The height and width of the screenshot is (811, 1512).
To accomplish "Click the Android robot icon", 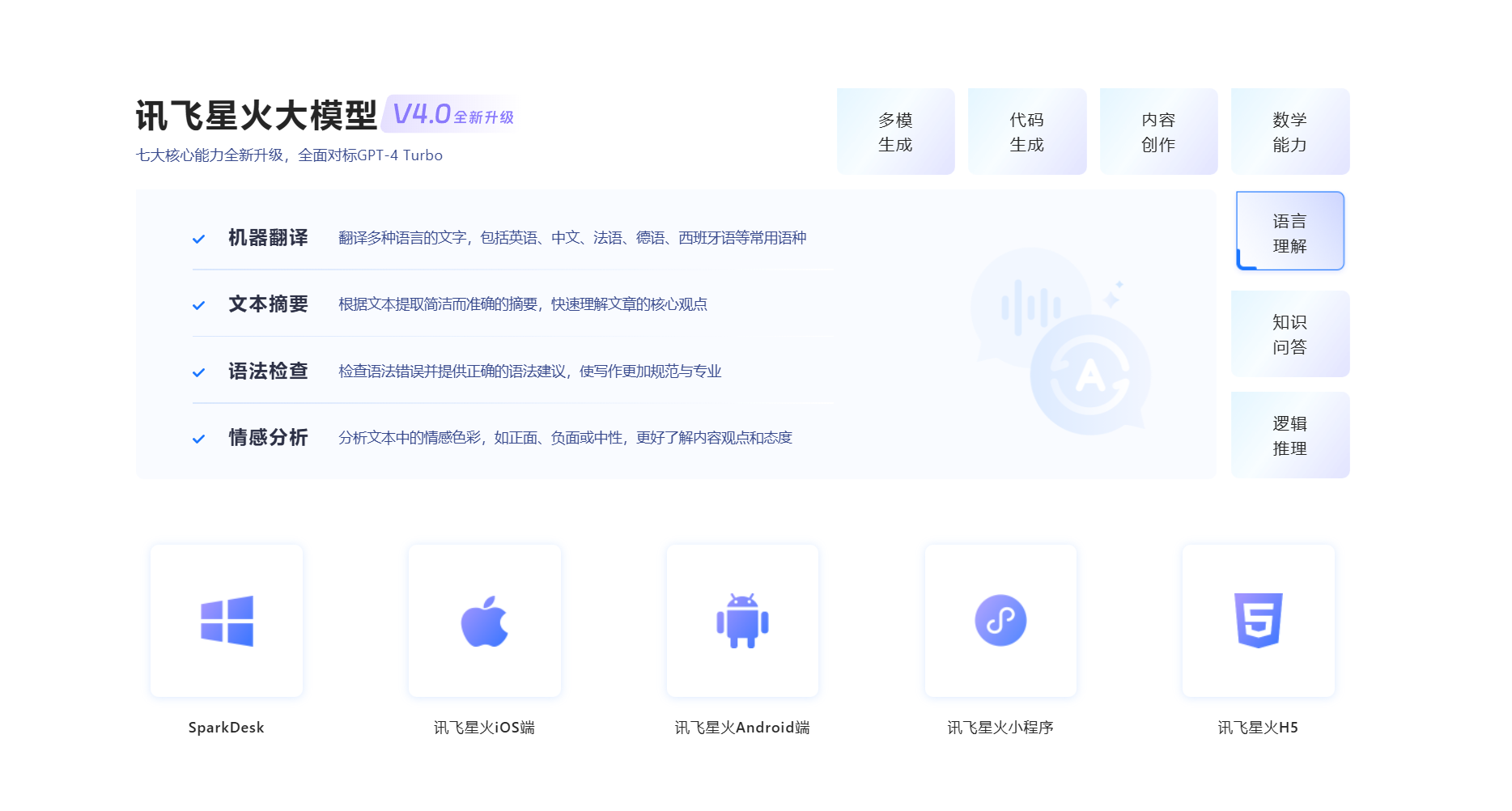I will point(742,621).
